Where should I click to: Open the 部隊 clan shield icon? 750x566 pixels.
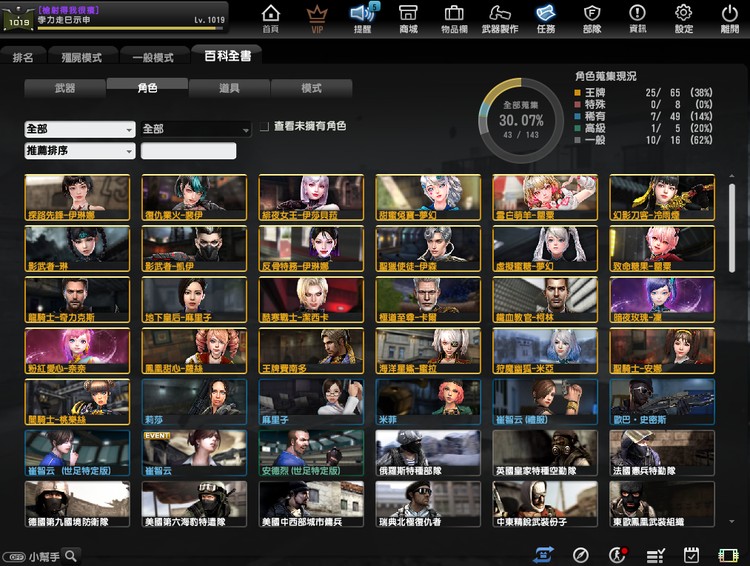click(x=591, y=18)
